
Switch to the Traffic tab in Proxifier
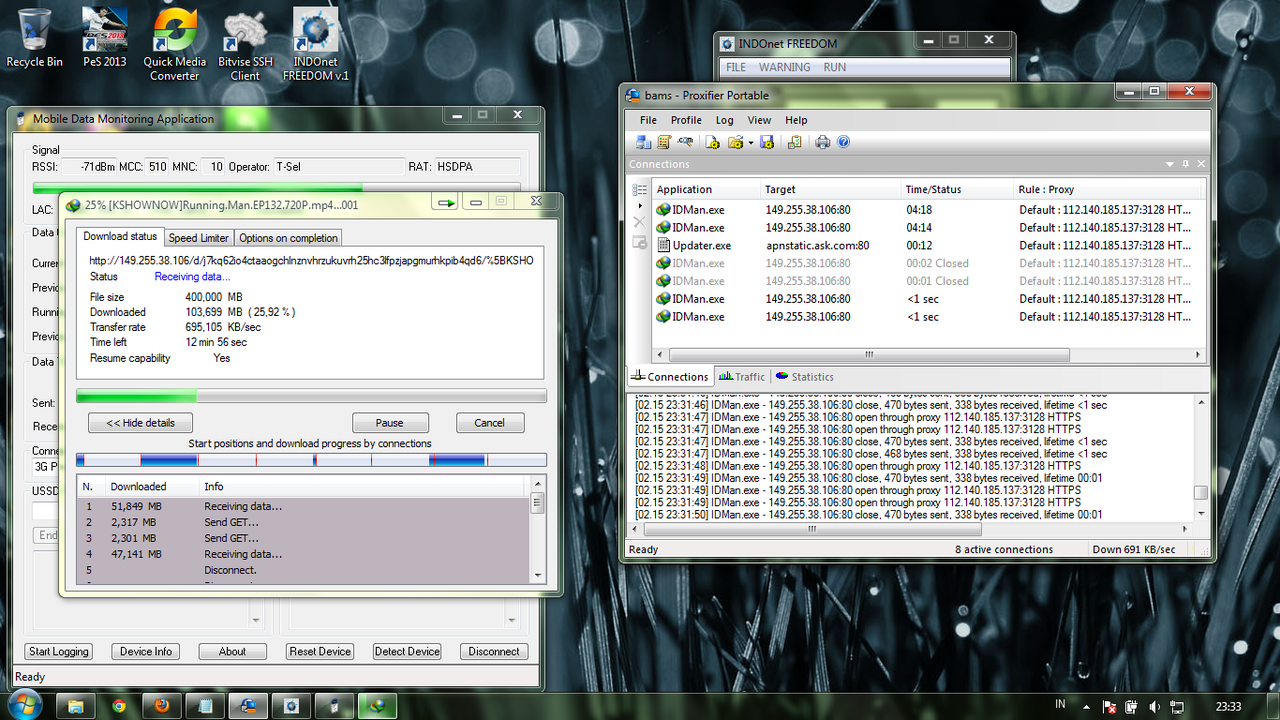coord(741,377)
